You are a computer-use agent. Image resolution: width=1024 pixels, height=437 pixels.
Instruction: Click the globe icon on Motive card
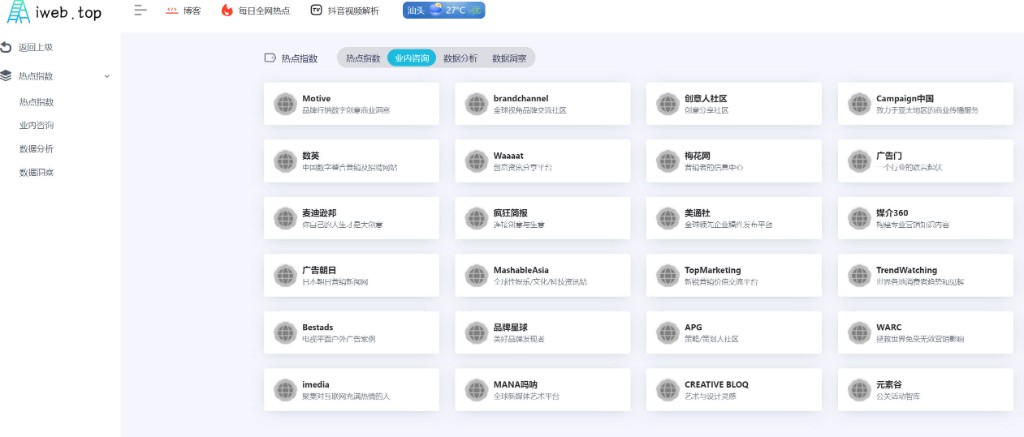point(285,104)
